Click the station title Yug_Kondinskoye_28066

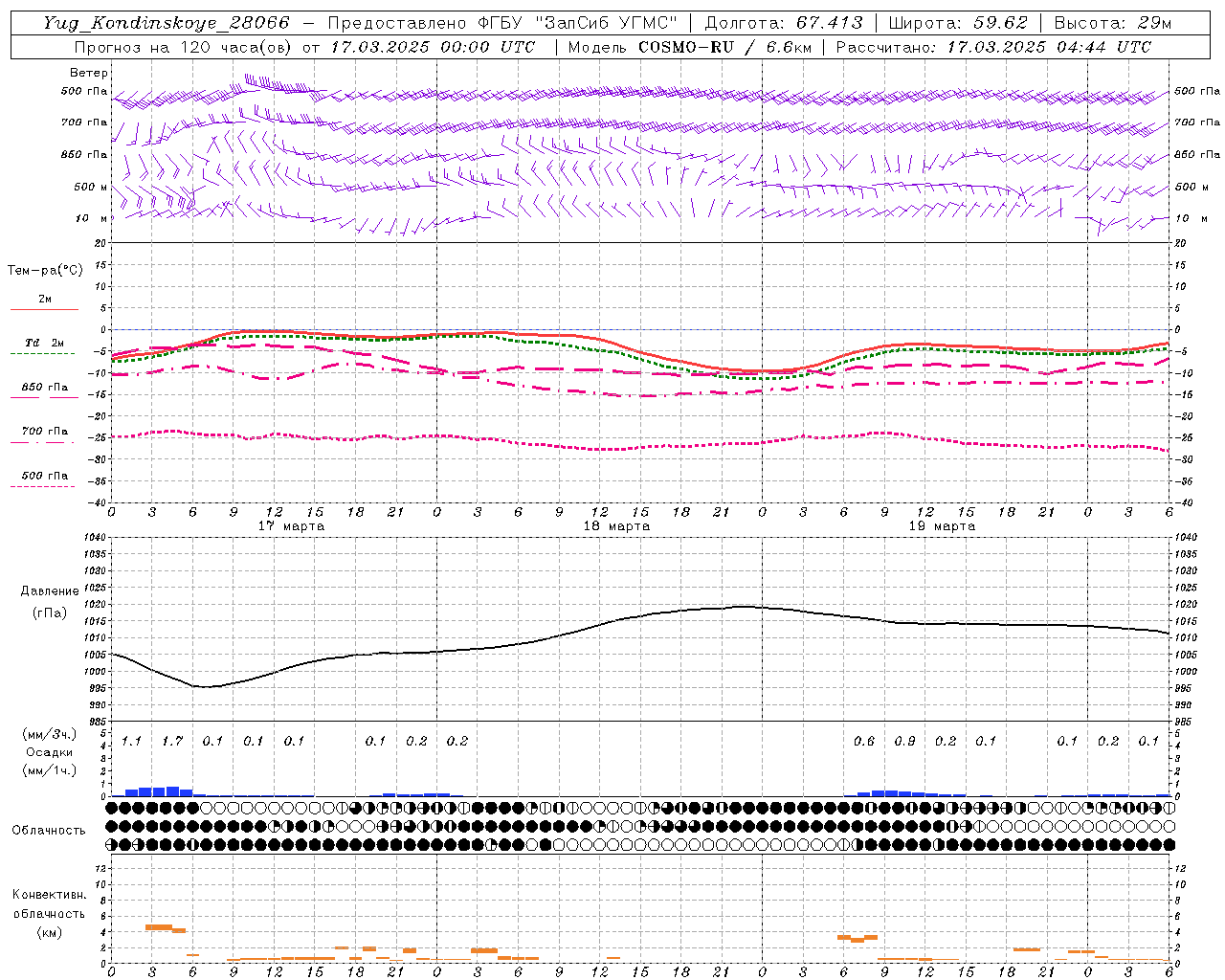pos(166,23)
